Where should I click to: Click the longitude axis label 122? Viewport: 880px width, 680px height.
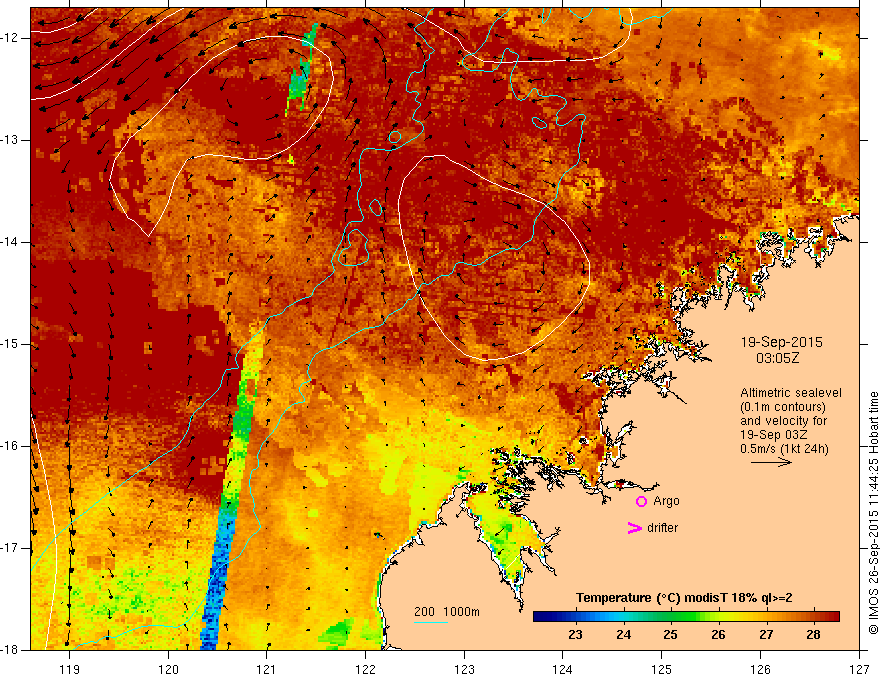[x=365, y=669]
